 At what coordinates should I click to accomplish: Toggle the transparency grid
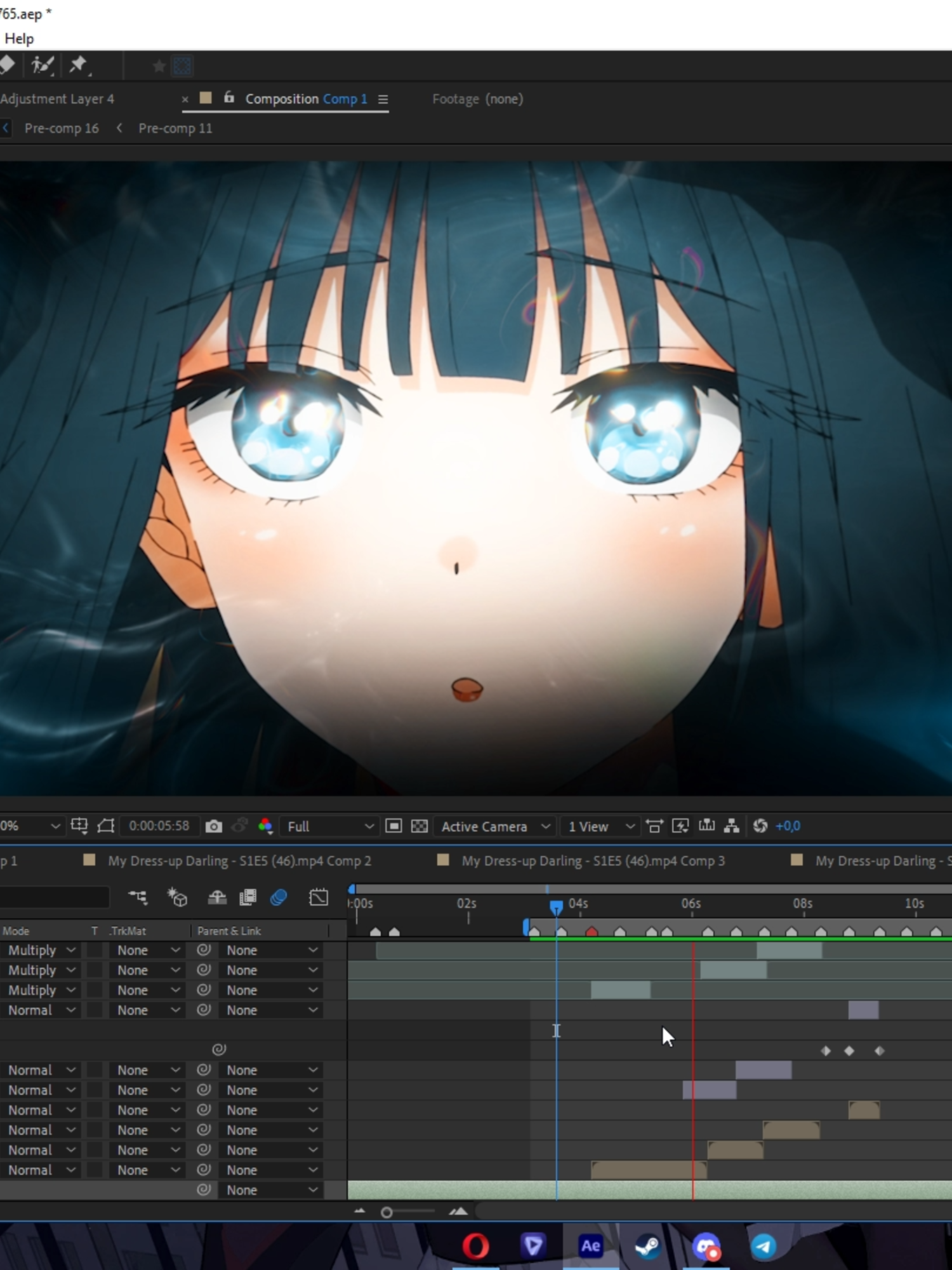pyautogui.click(x=420, y=826)
